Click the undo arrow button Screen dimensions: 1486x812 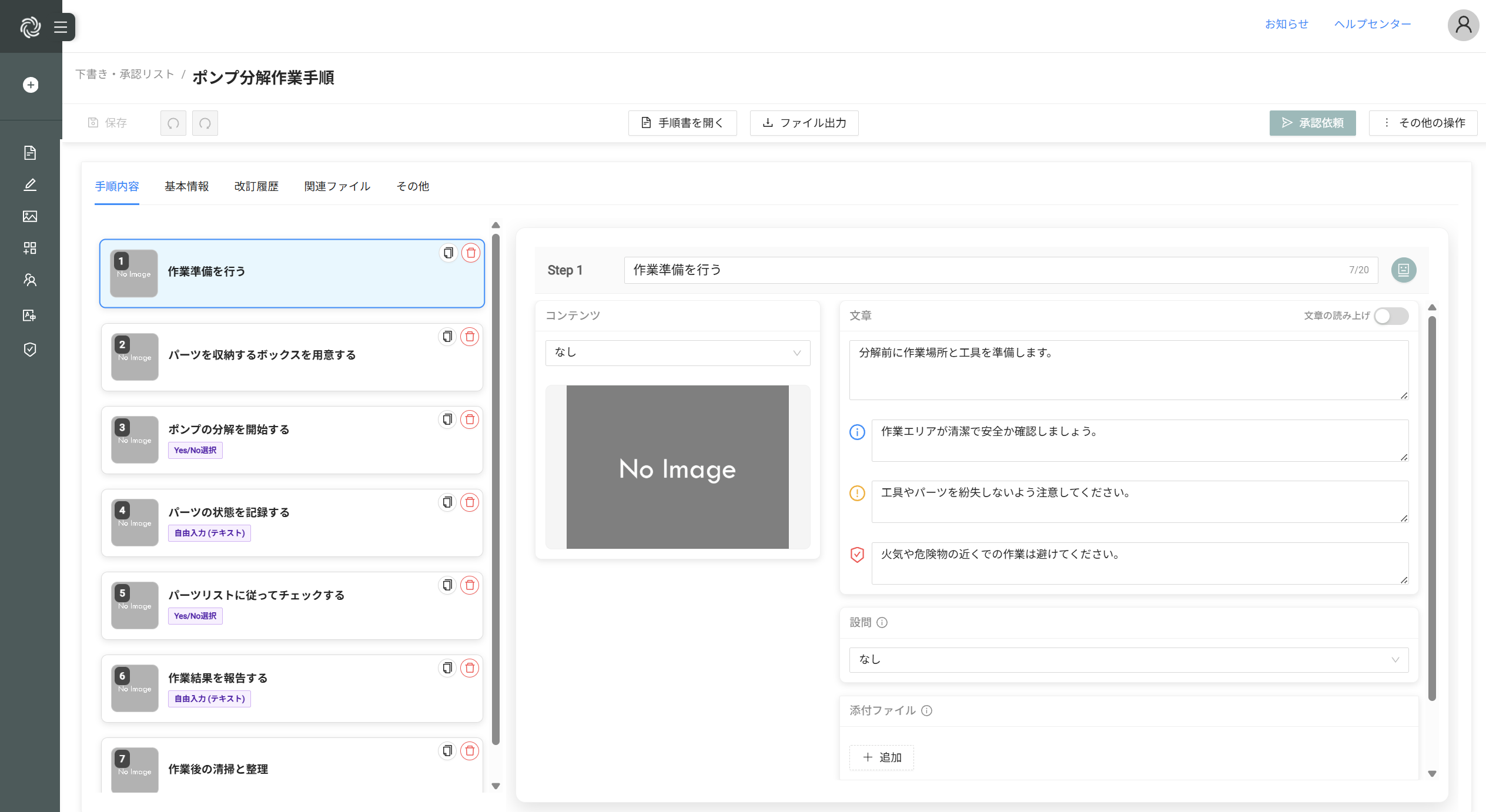coord(173,123)
